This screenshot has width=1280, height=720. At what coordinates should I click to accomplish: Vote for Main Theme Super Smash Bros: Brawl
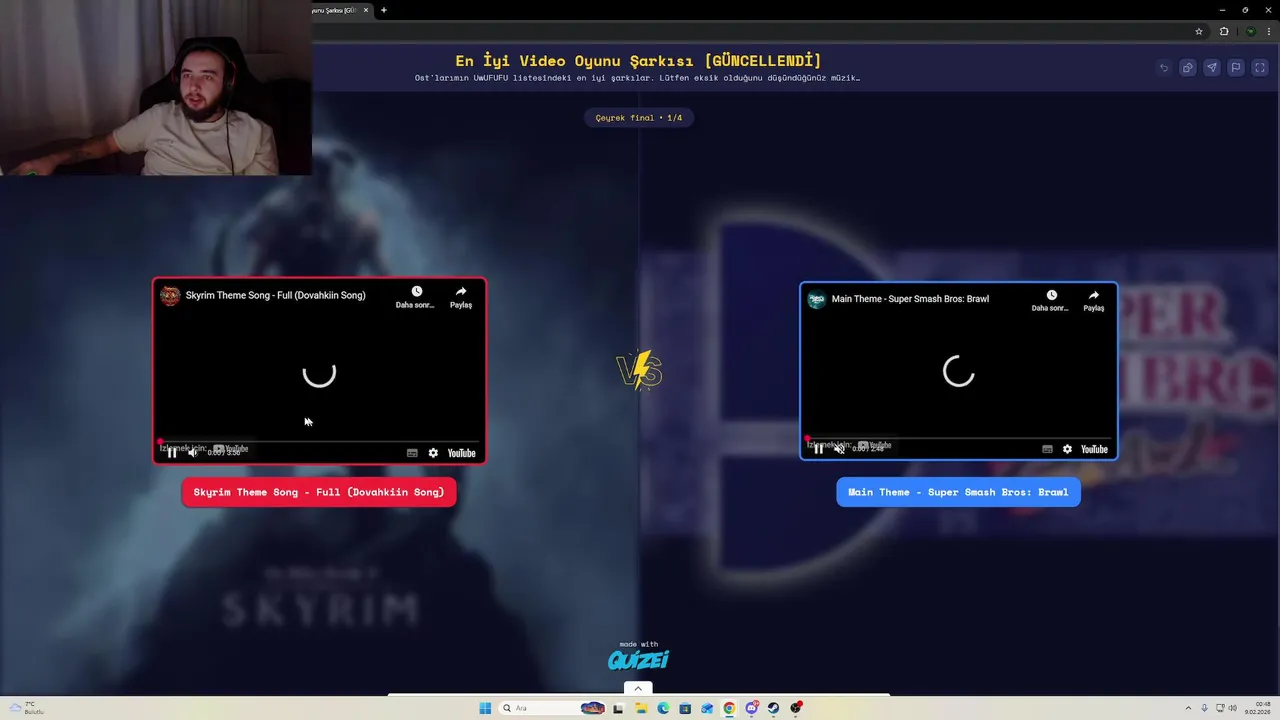(x=958, y=492)
